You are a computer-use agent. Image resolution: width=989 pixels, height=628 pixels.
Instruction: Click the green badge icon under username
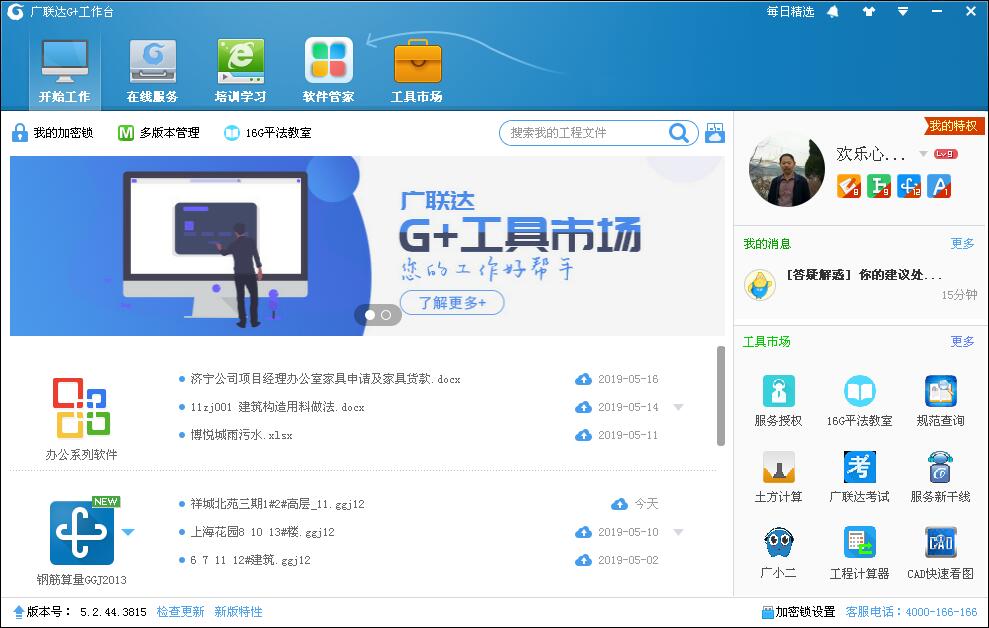(879, 187)
